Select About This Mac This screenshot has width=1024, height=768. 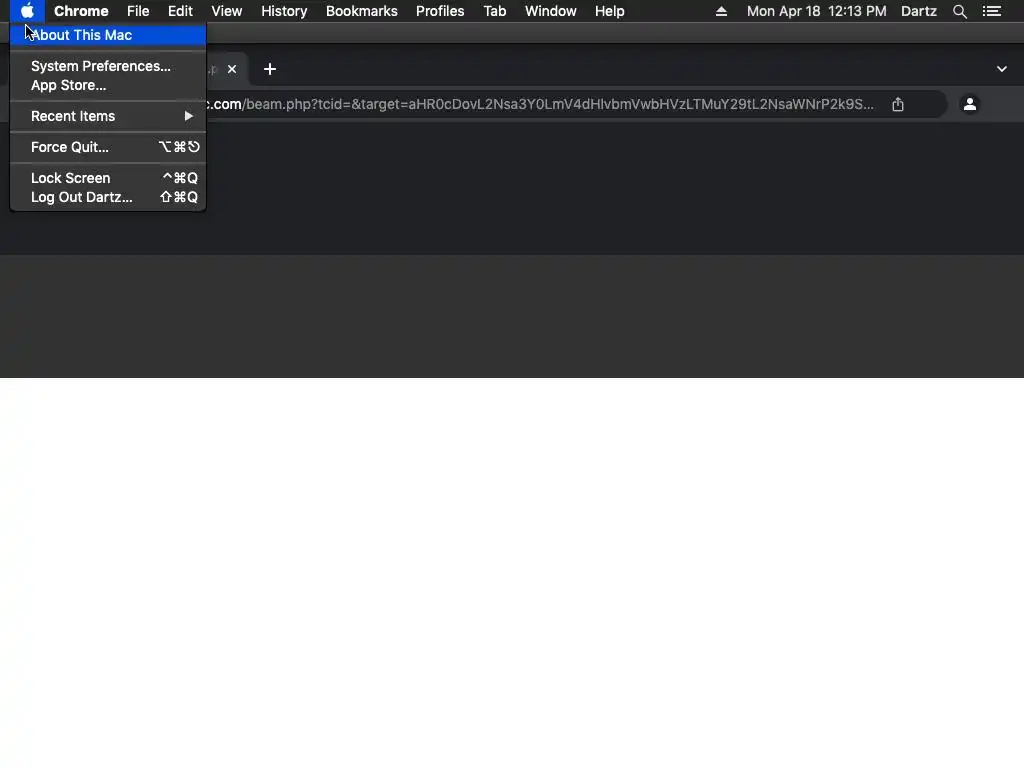coord(108,35)
